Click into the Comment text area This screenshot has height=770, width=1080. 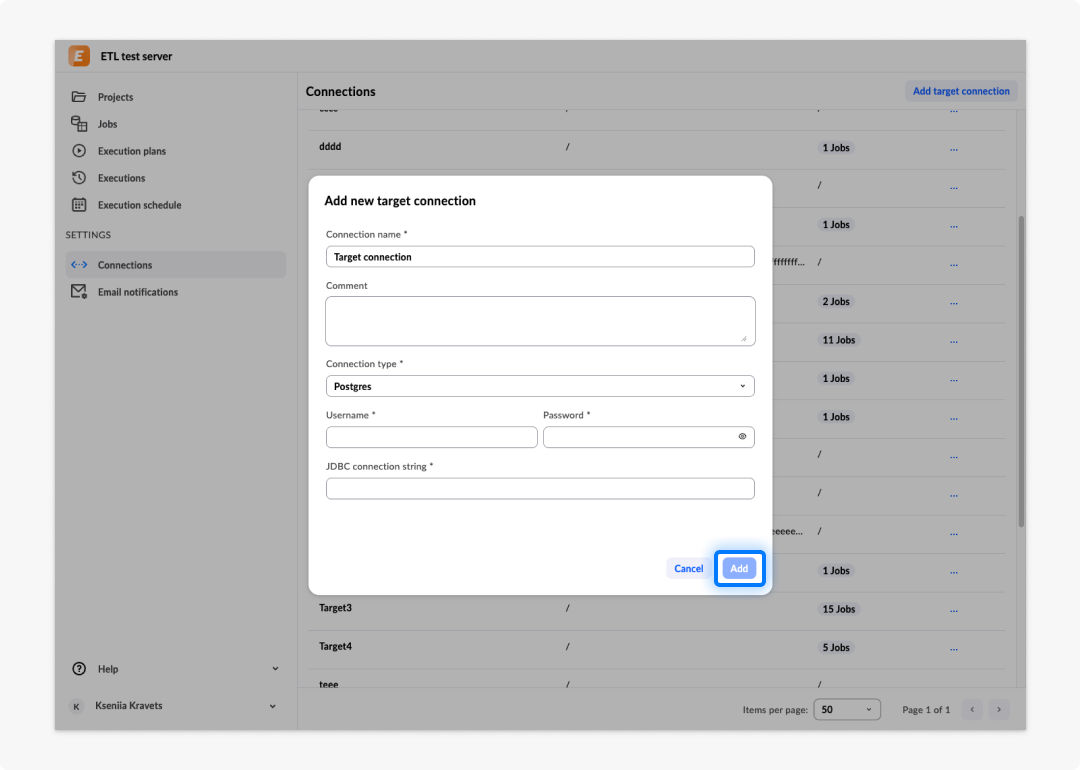(x=540, y=321)
